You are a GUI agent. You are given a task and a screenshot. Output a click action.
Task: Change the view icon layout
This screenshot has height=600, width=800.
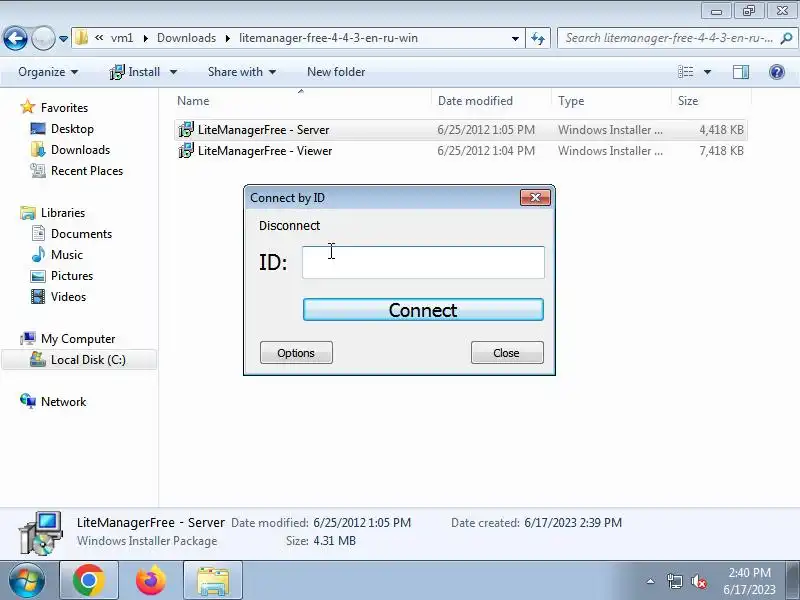tap(686, 72)
